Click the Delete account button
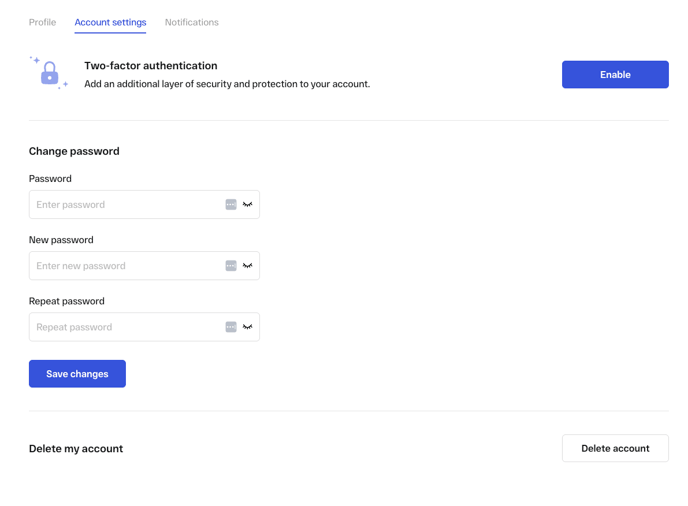688x506 pixels. point(615,448)
